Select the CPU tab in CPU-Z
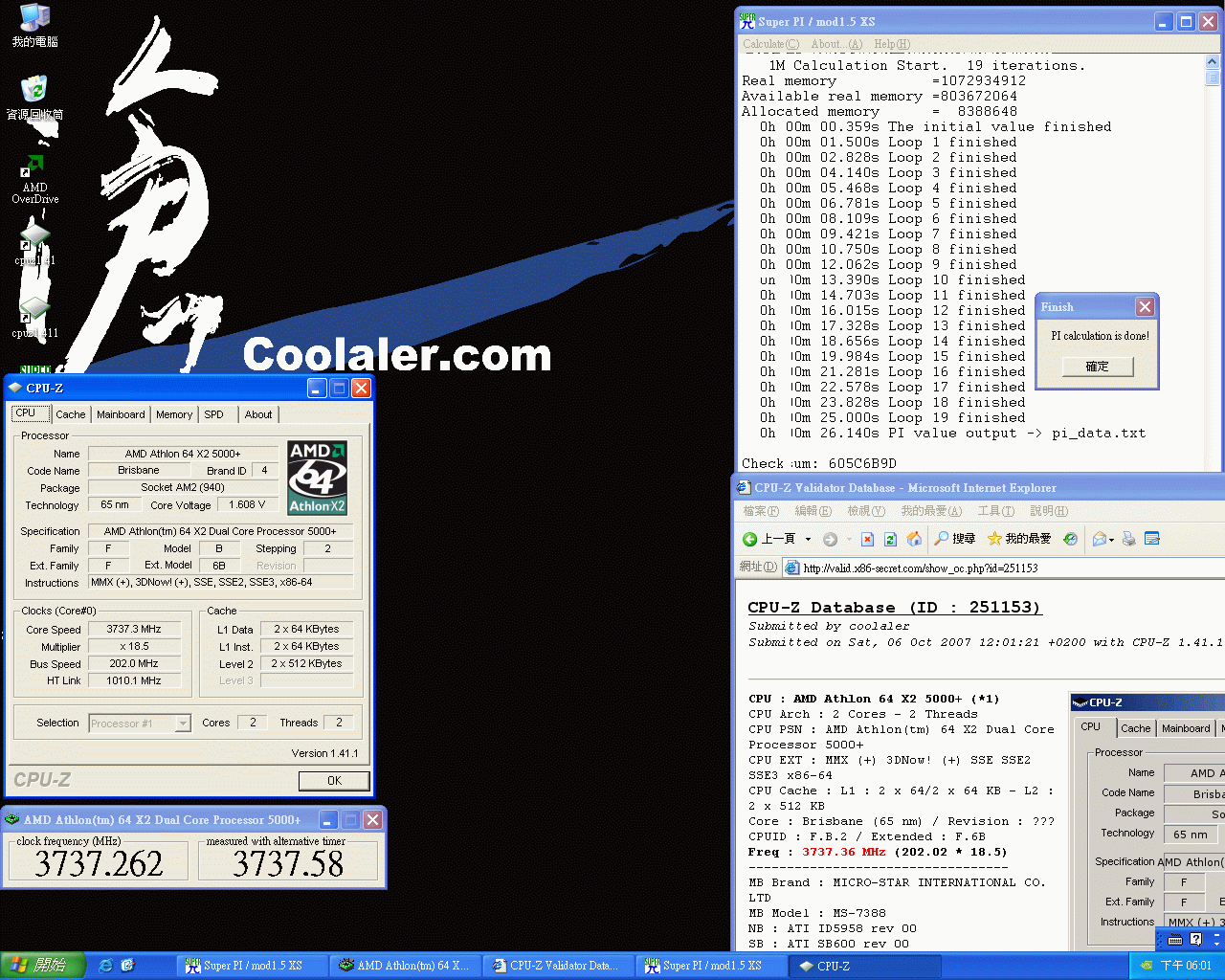This screenshot has height=980, width=1225. (x=29, y=413)
